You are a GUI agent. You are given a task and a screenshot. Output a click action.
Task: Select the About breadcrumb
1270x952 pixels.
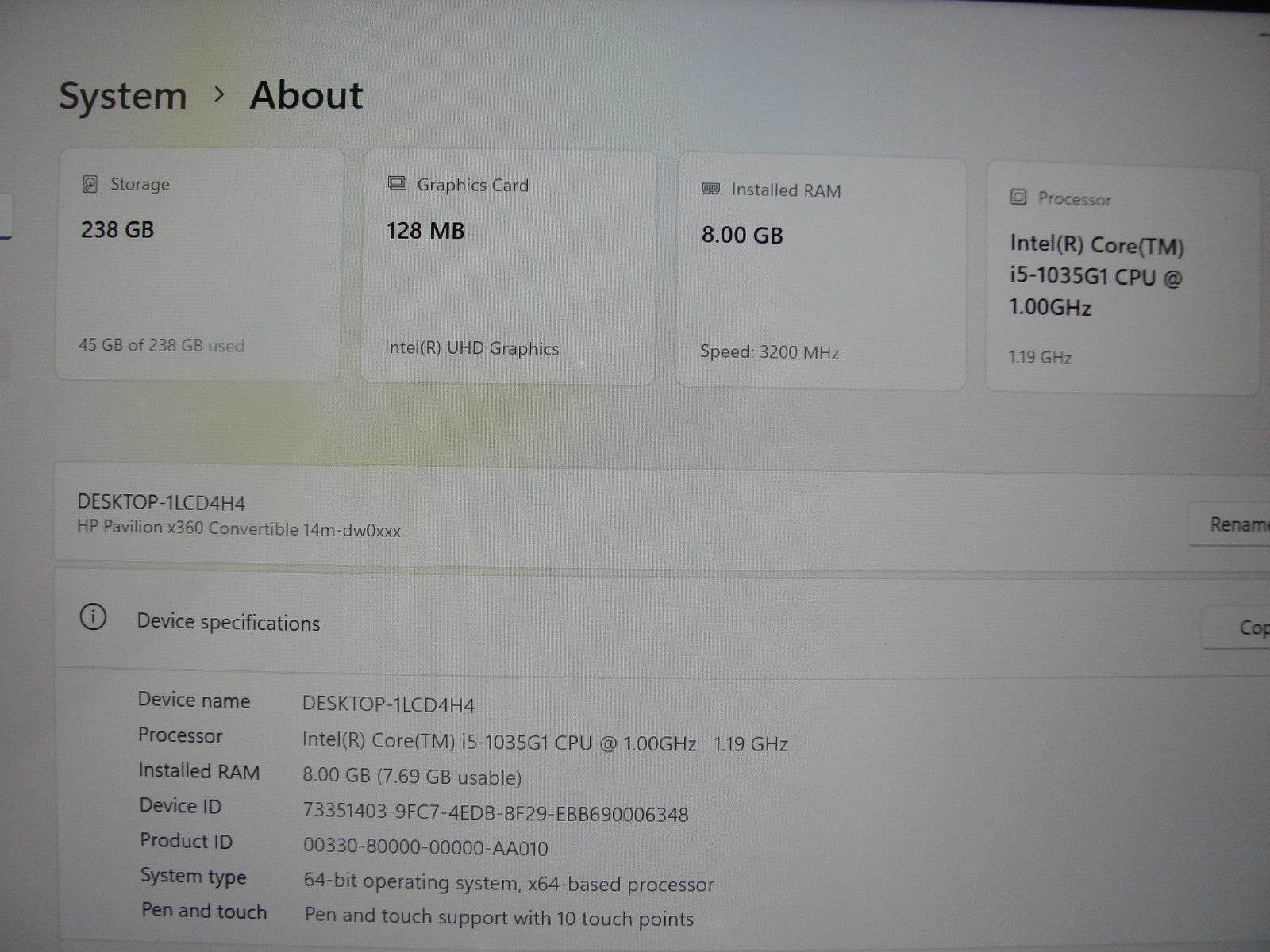click(306, 95)
